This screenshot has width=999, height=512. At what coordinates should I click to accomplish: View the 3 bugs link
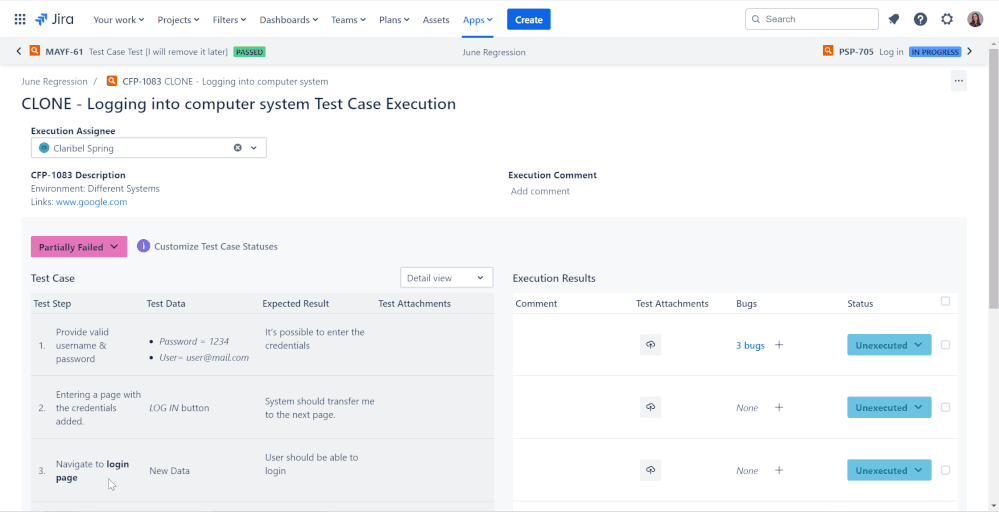coord(751,345)
